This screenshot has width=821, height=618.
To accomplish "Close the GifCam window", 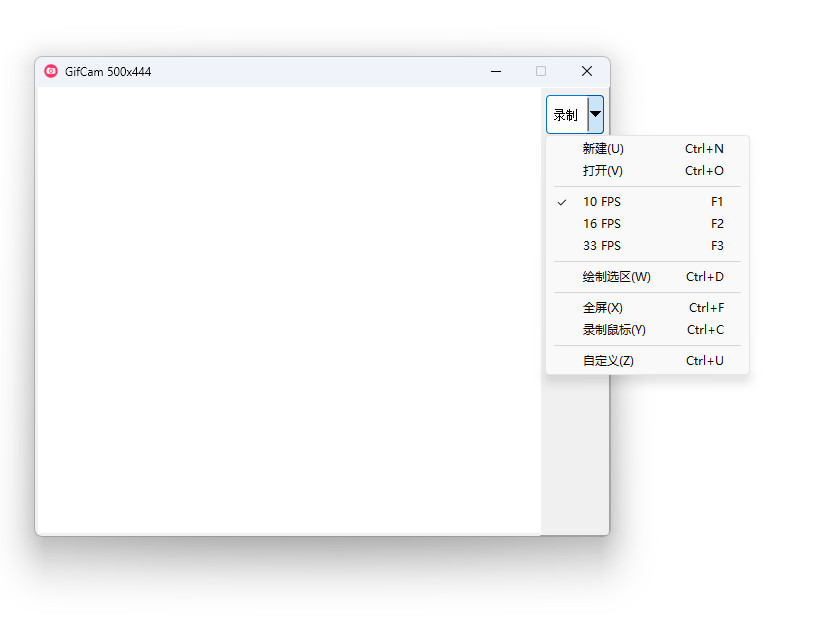I will 587,71.
